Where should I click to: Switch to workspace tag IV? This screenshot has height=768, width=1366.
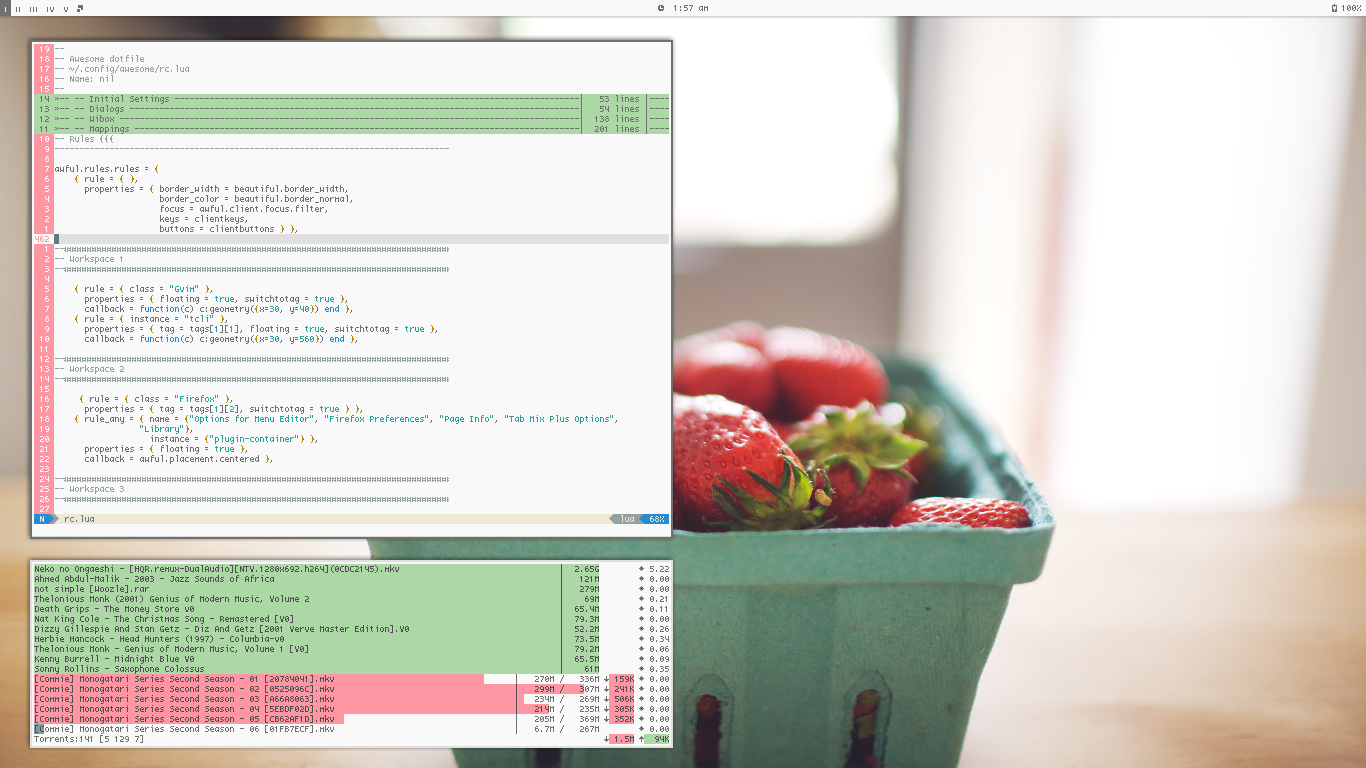[50, 9]
